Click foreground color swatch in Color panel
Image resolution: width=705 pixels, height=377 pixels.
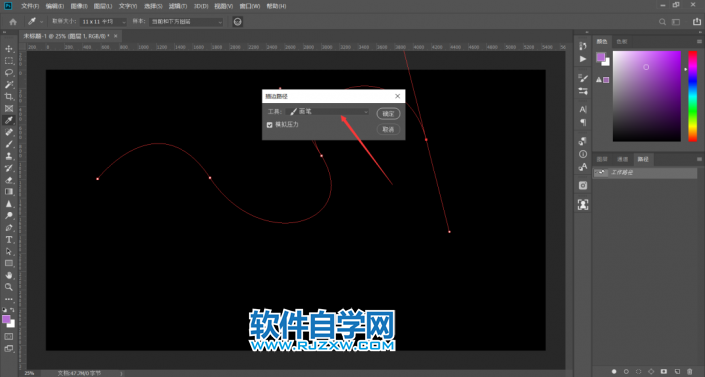pyautogui.click(x=601, y=57)
